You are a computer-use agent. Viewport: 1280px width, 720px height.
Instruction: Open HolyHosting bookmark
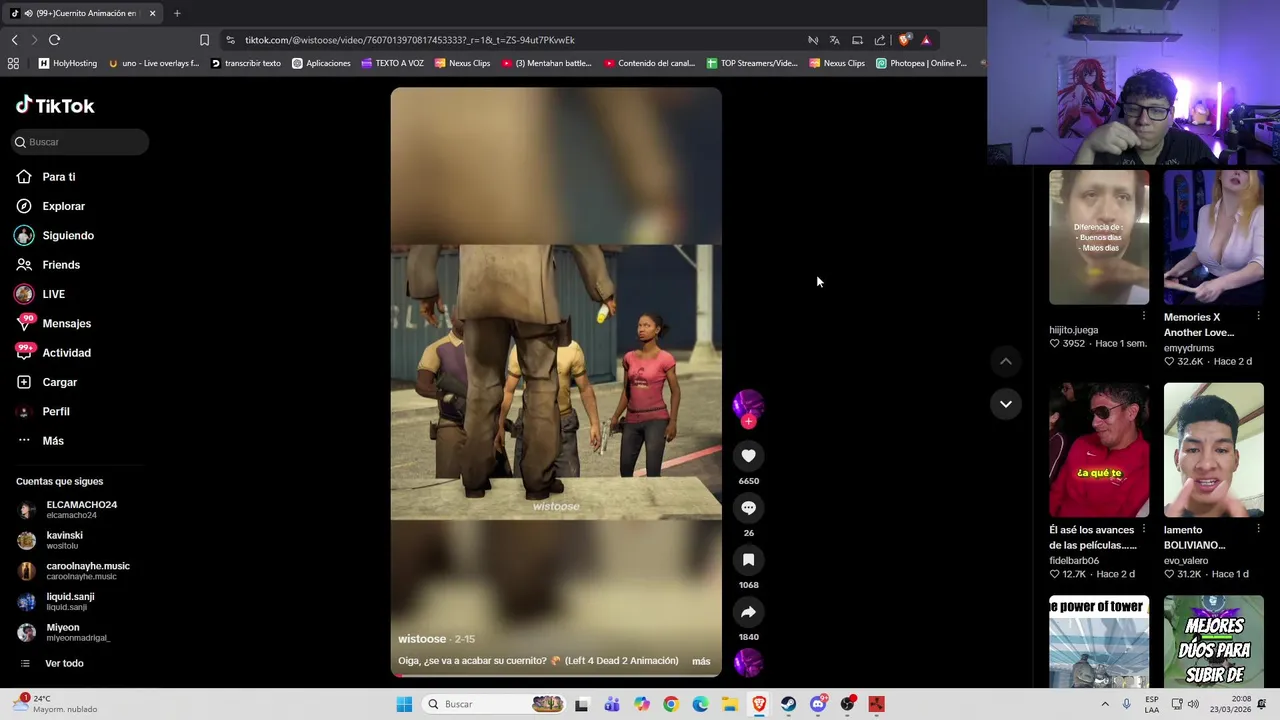pos(67,63)
